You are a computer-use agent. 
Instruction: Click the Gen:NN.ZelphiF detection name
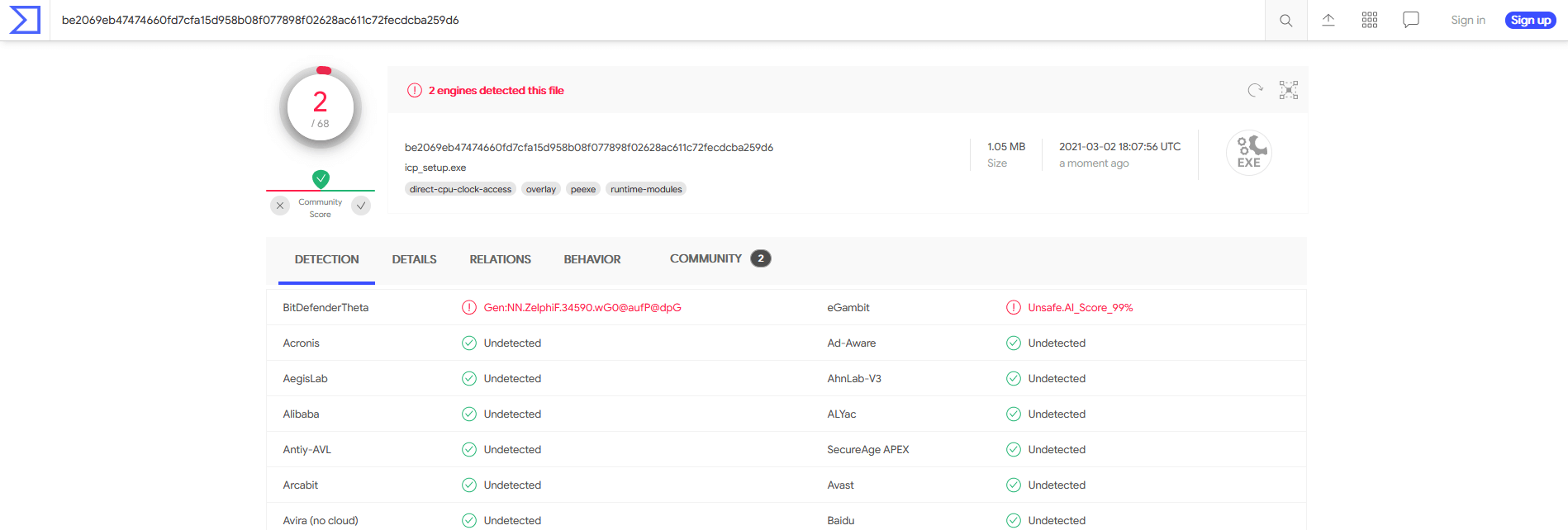click(582, 307)
